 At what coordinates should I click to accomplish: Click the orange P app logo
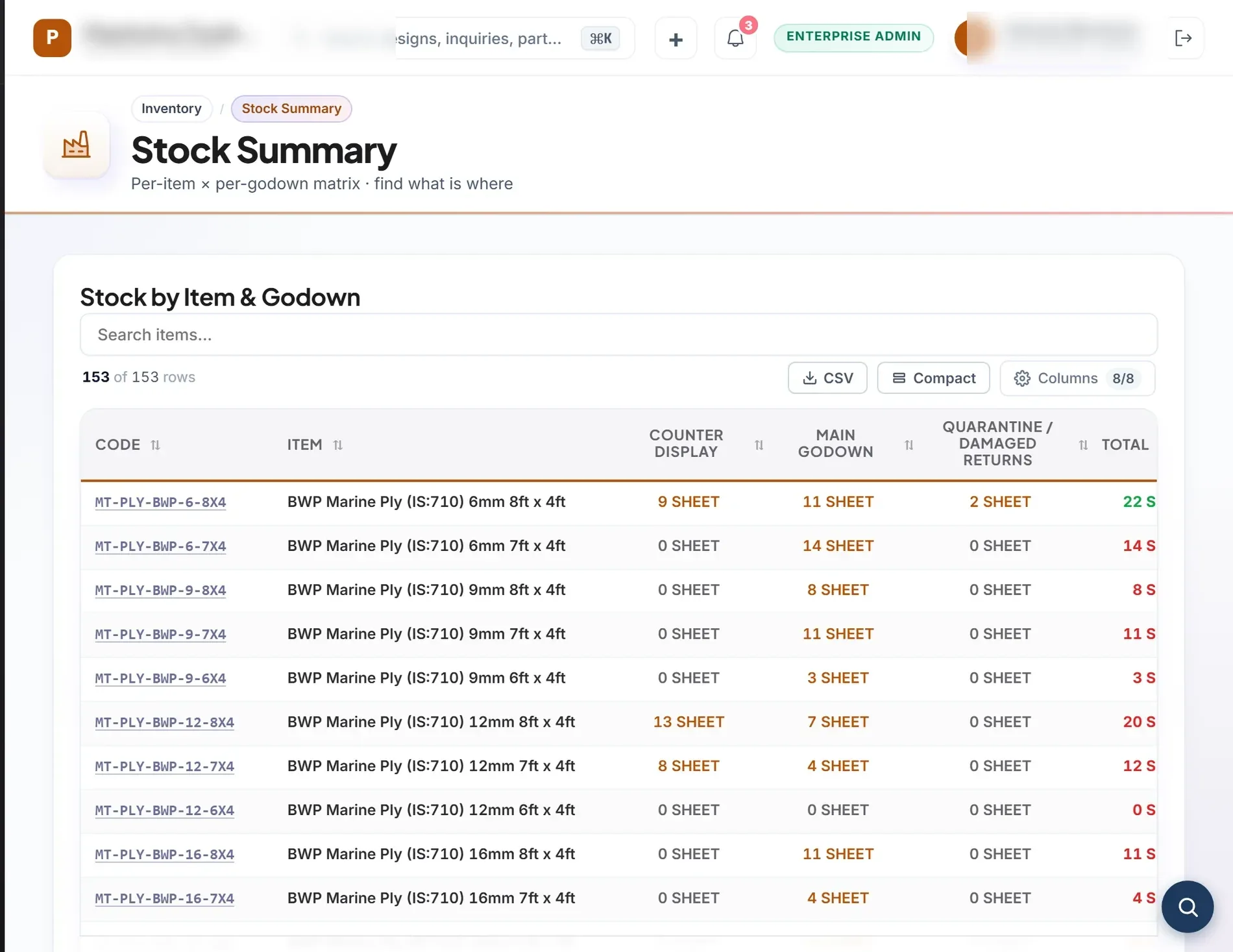[x=52, y=38]
